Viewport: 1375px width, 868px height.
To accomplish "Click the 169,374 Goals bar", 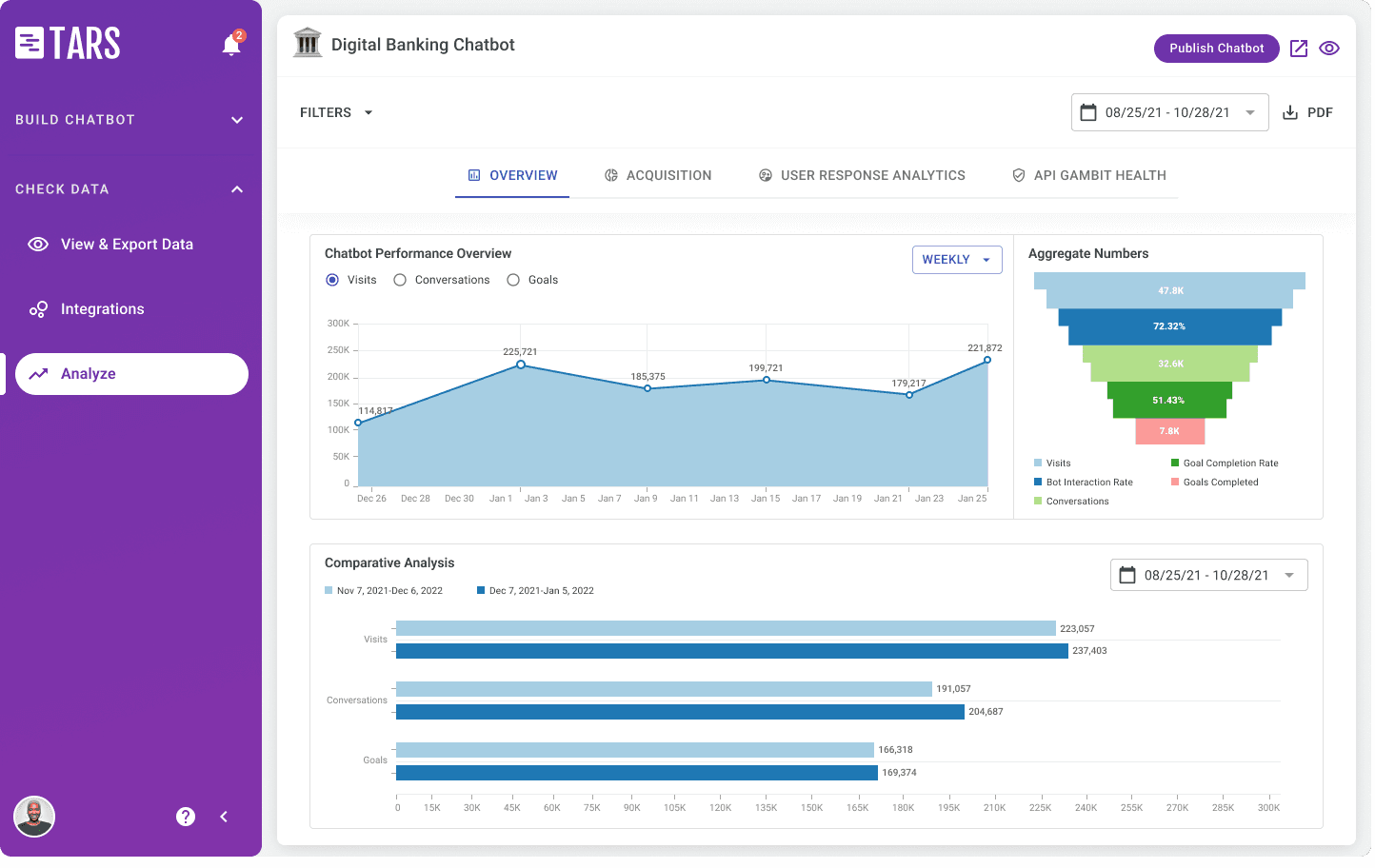I will click(x=639, y=775).
